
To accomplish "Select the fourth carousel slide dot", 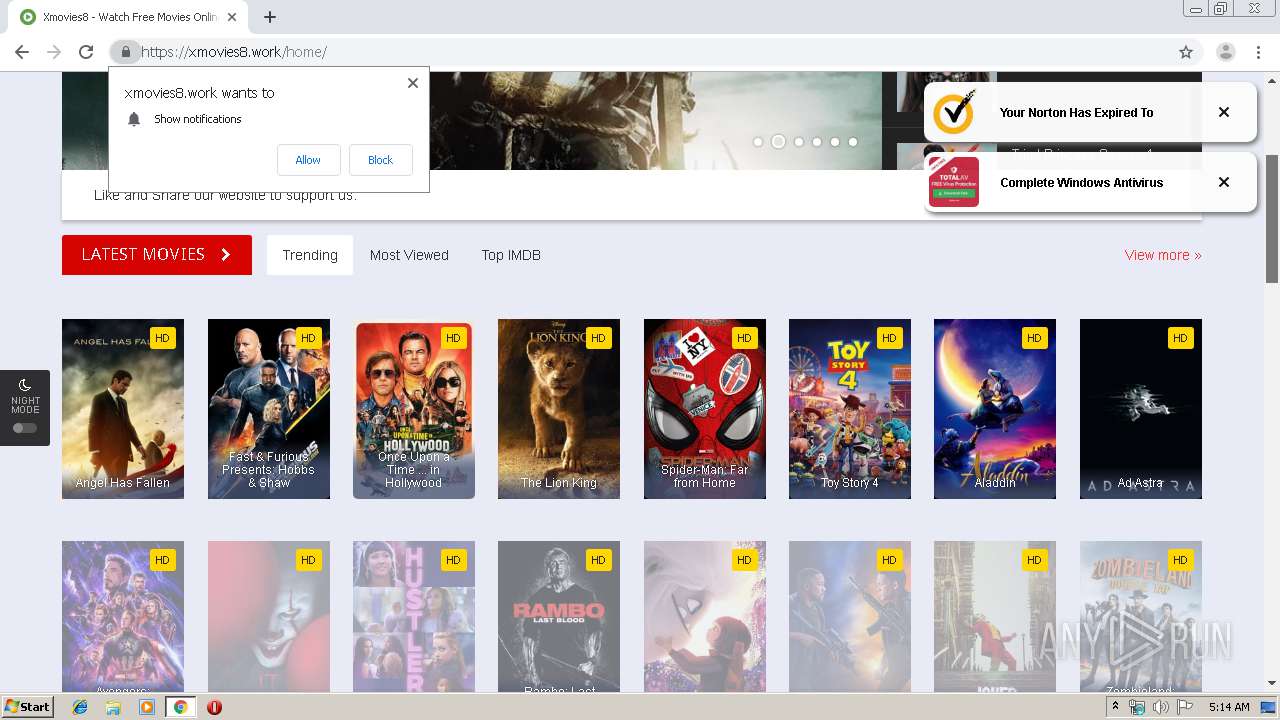I will [817, 142].
